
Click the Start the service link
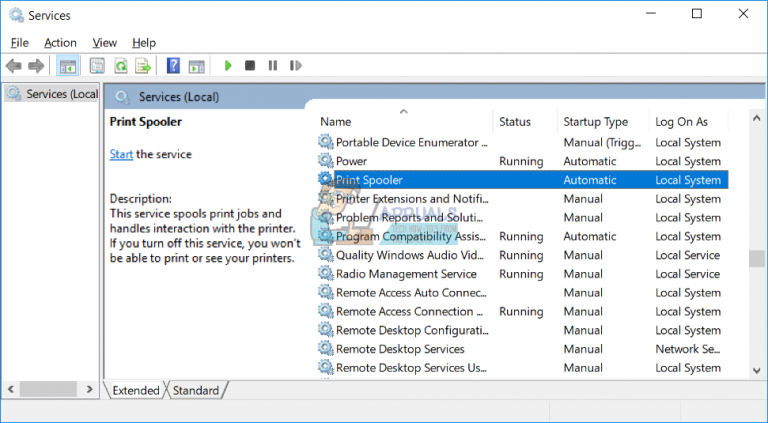point(121,154)
